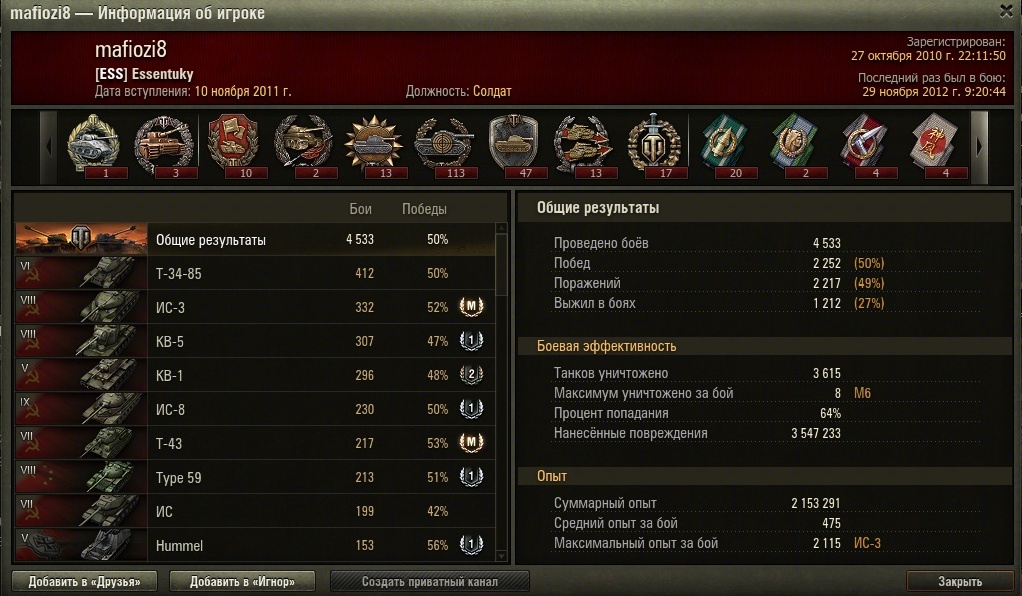Show next medals with right arrow
Image resolution: width=1022 pixels, height=596 pixels.
[x=980, y=147]
